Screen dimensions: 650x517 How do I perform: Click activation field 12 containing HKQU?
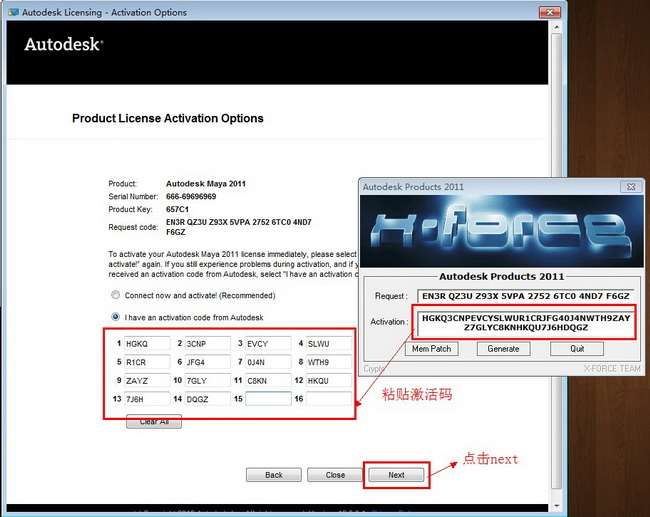329,380
